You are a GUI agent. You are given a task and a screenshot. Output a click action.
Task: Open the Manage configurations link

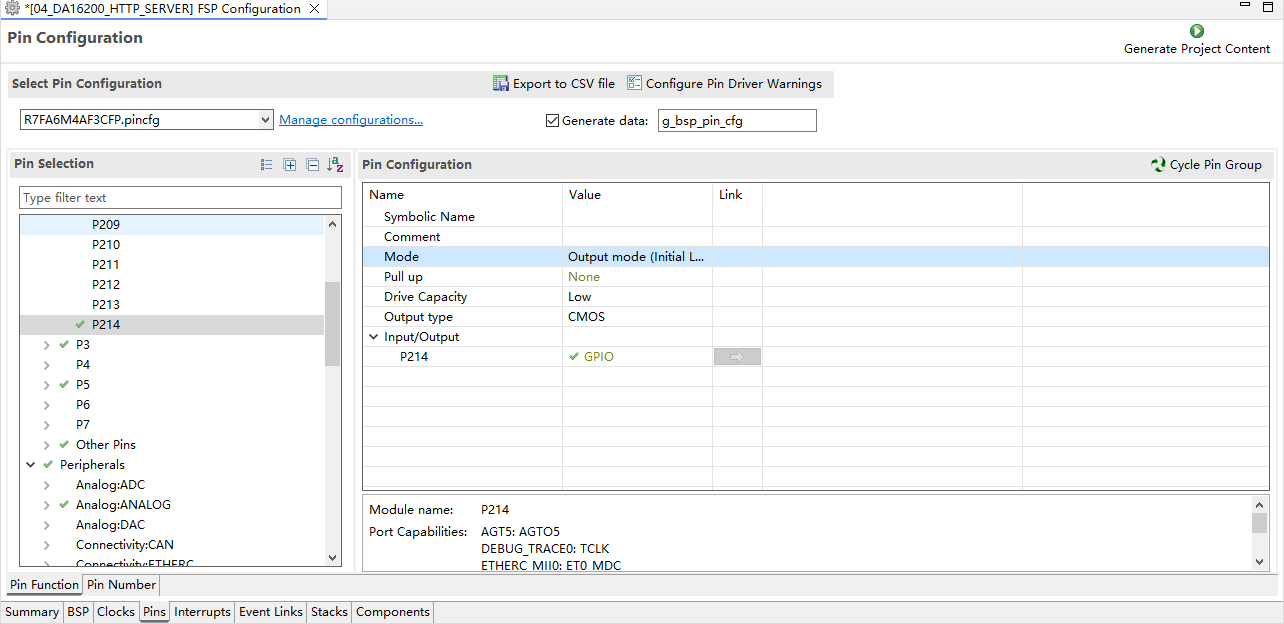click(x=351, y=120)
